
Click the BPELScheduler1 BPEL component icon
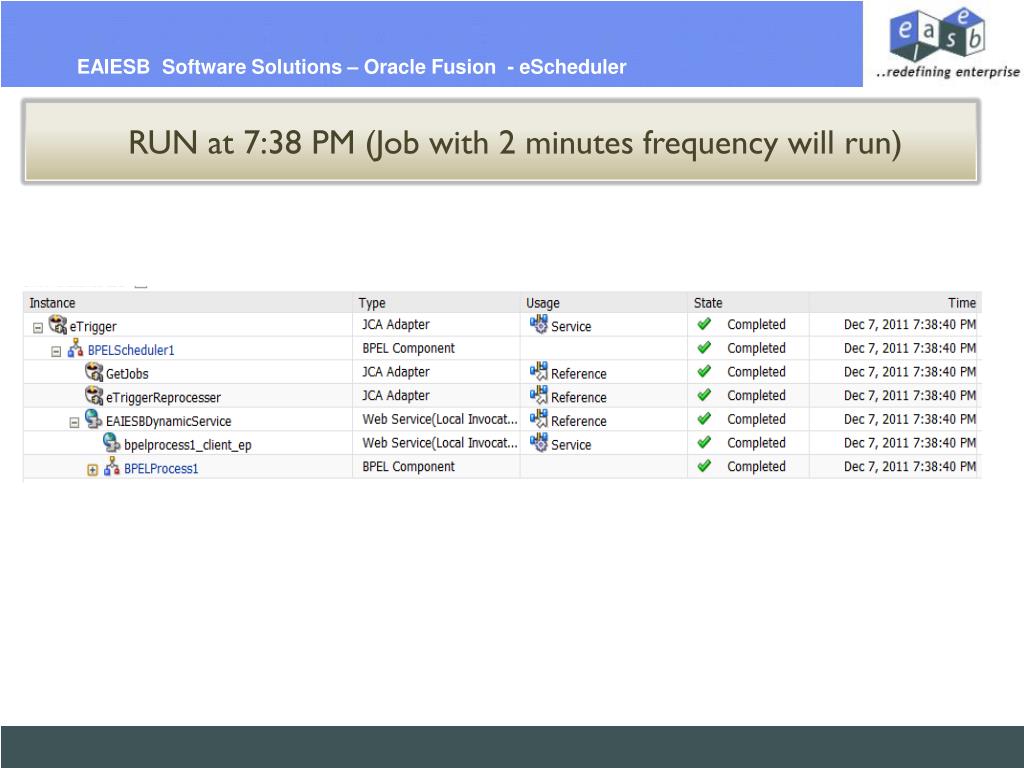(75, 348)
